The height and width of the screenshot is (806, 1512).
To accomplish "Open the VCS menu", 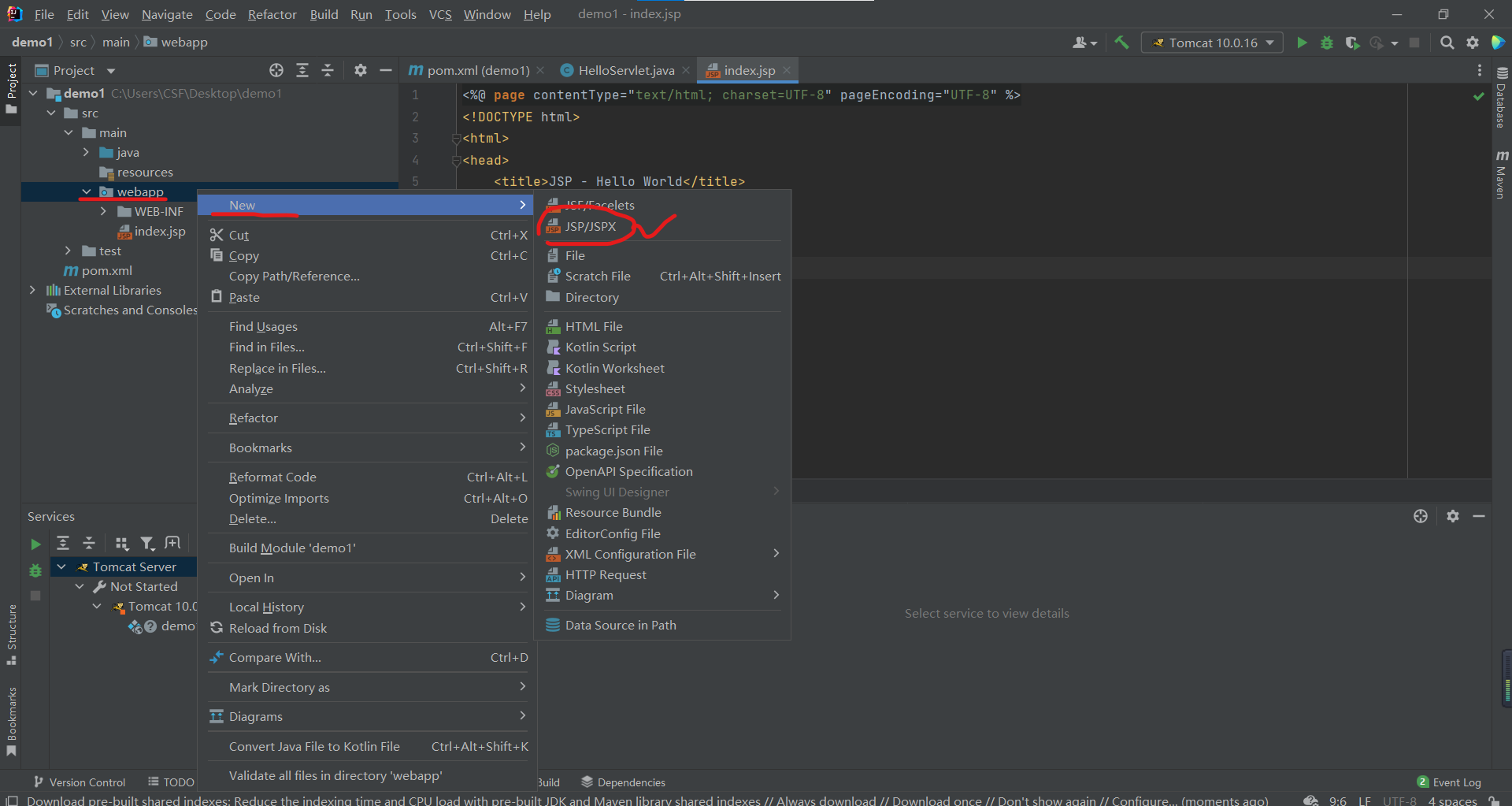I will (x=440, y=14).
